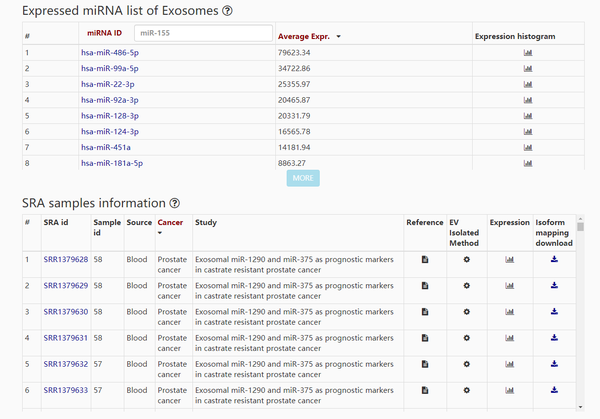Download isoform mapping for SRR1379631

pyautogui.click(x=554, y=338)
